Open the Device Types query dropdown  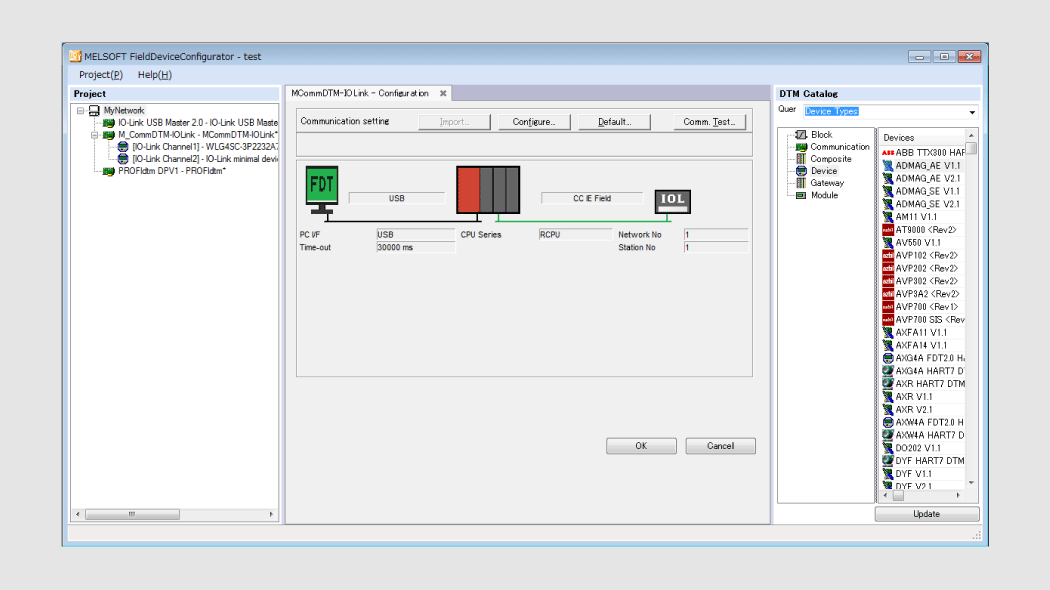[x=971, y=112]
